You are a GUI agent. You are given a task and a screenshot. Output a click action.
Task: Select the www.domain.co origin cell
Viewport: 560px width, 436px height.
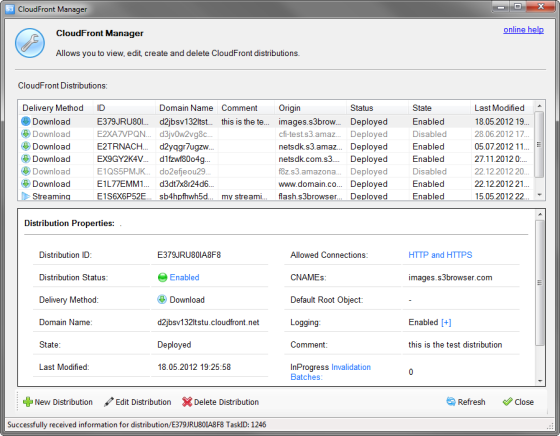point(310,184)
